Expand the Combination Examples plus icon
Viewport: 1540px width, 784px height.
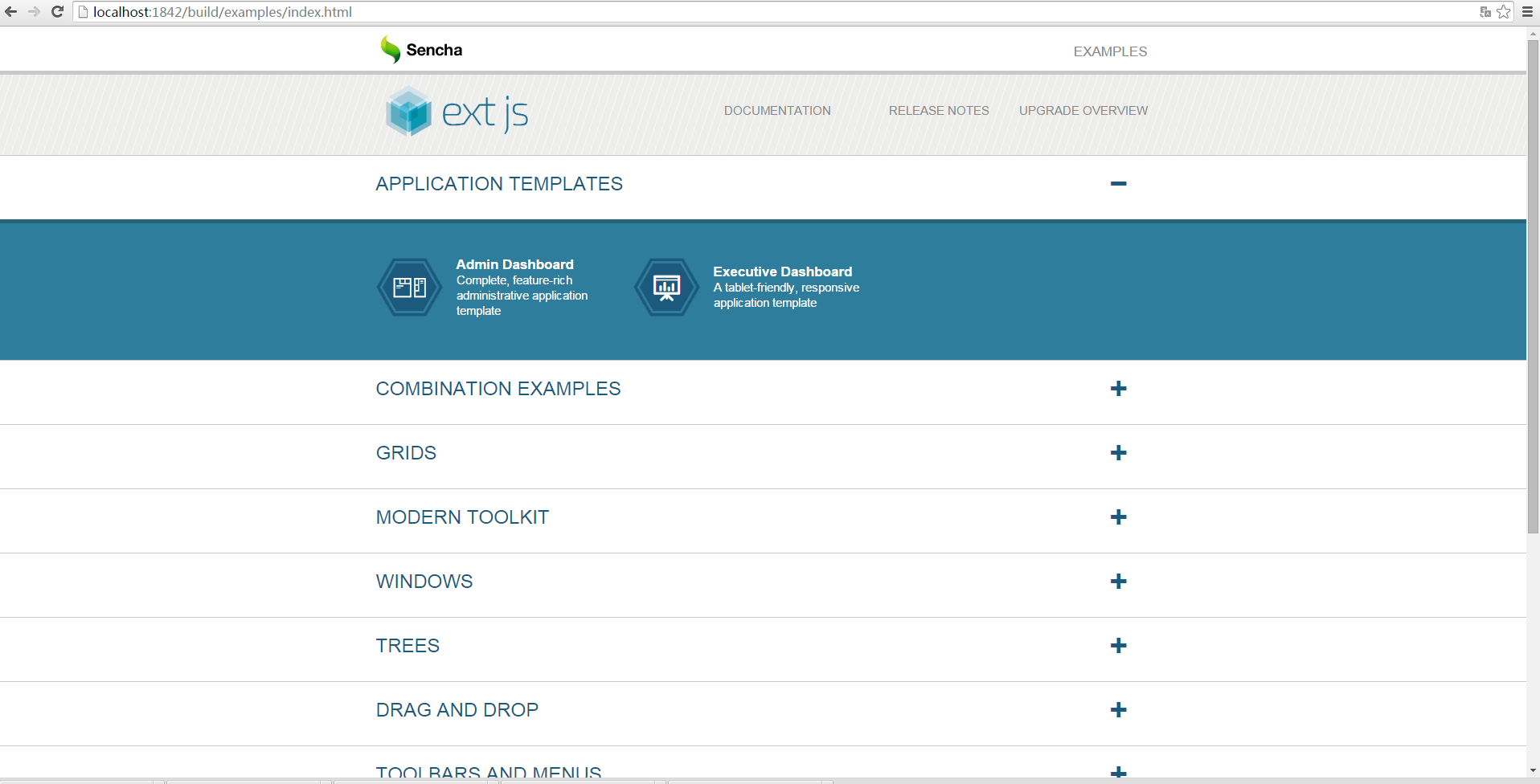click(1118, 389)
